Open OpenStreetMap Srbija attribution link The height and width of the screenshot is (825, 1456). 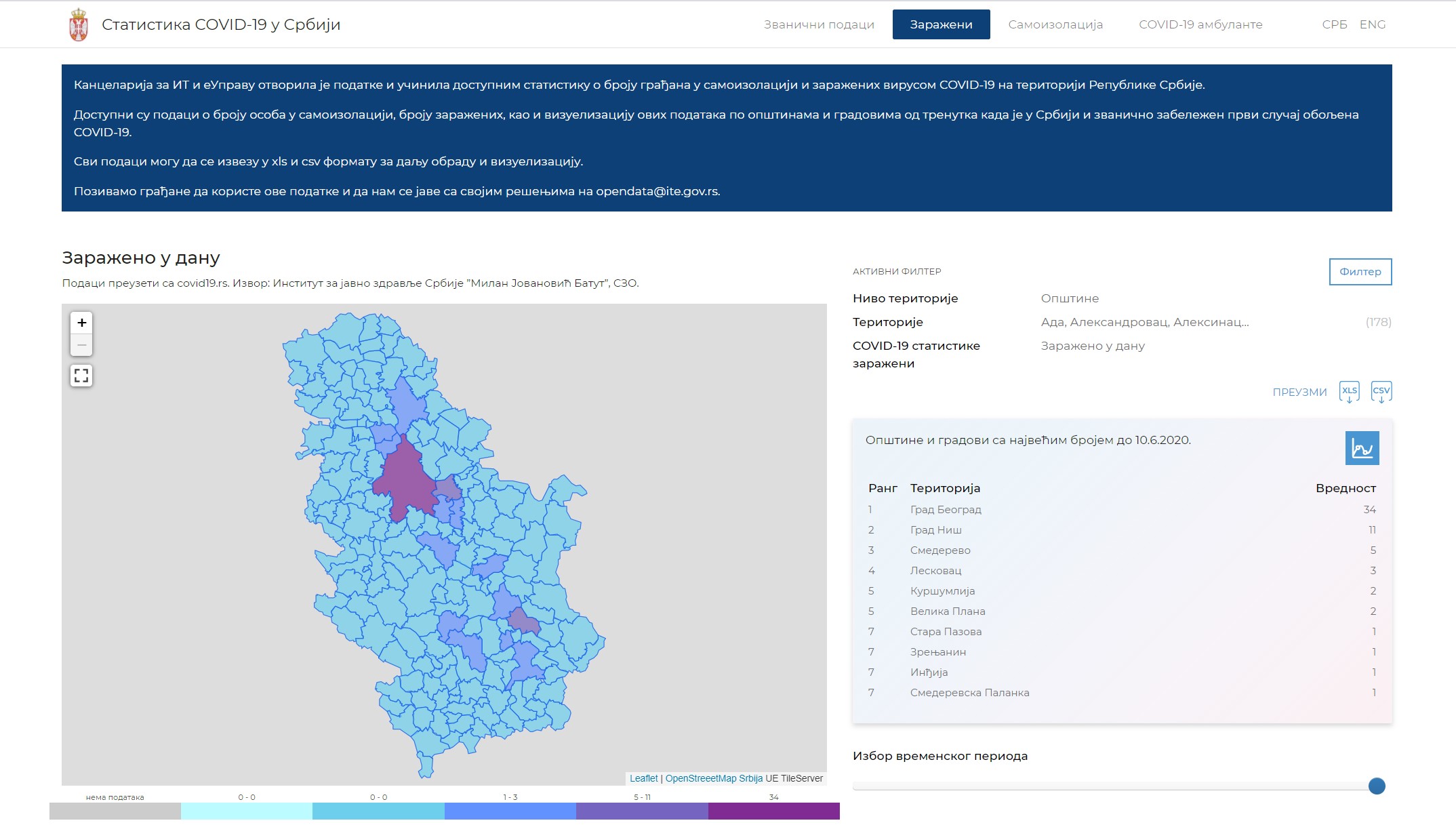[714, 778]
